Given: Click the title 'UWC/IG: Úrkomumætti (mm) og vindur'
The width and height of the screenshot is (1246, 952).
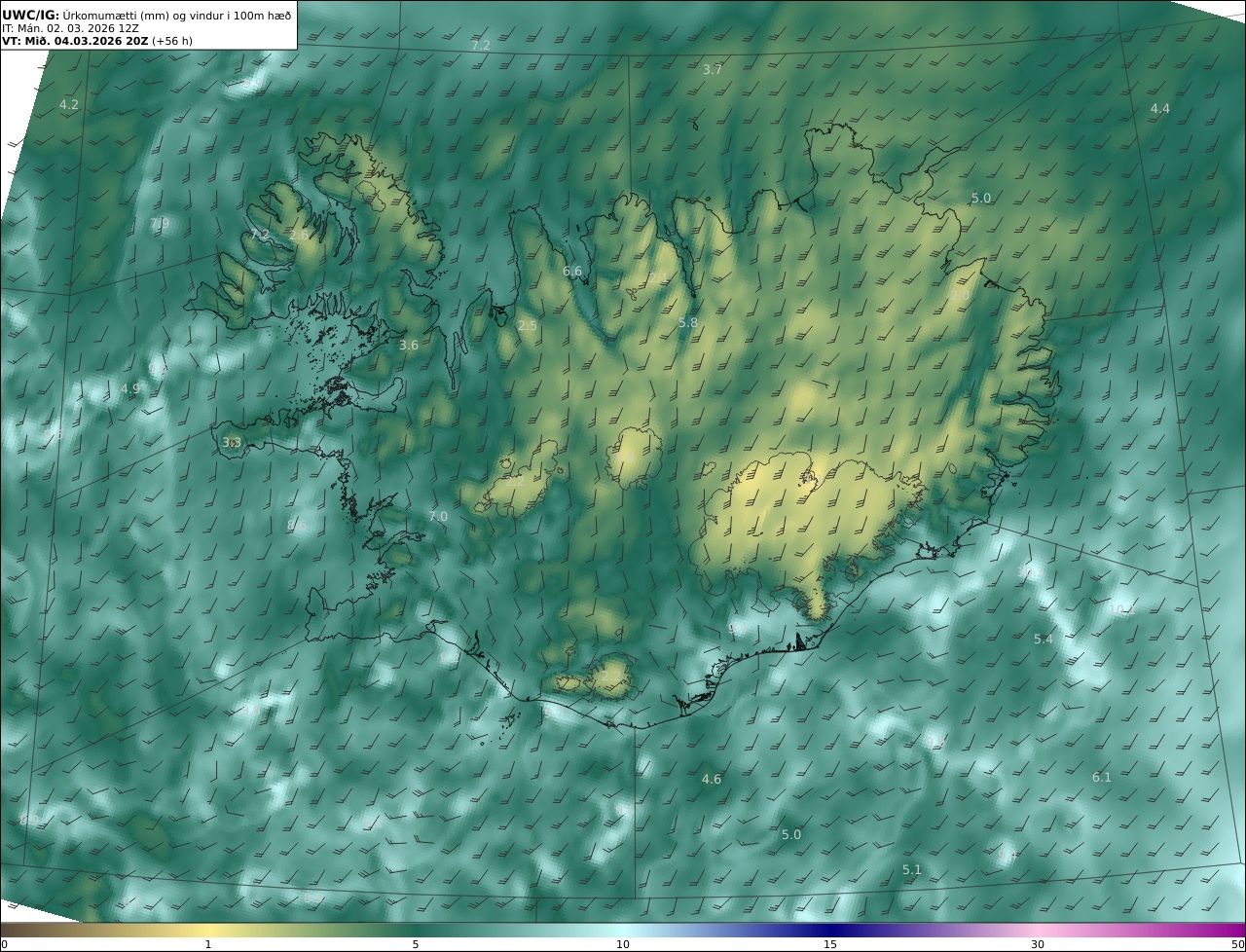Looking at the screenshot, I should [x=146, y=15].
